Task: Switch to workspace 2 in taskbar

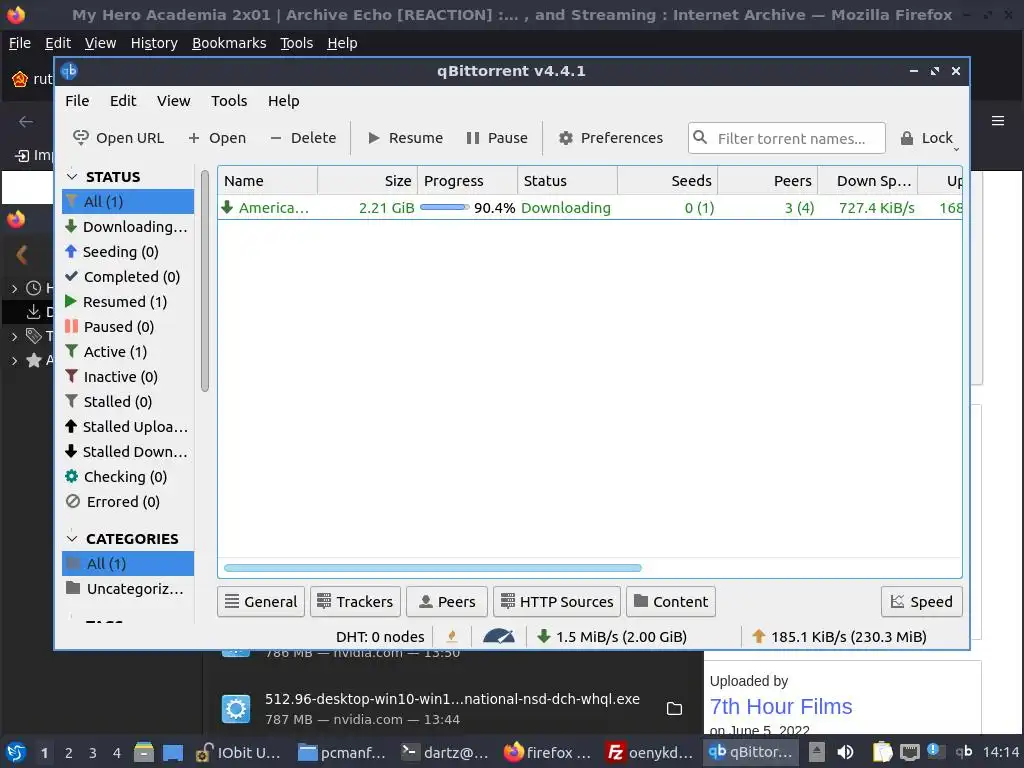Action: tap(69, 753)
